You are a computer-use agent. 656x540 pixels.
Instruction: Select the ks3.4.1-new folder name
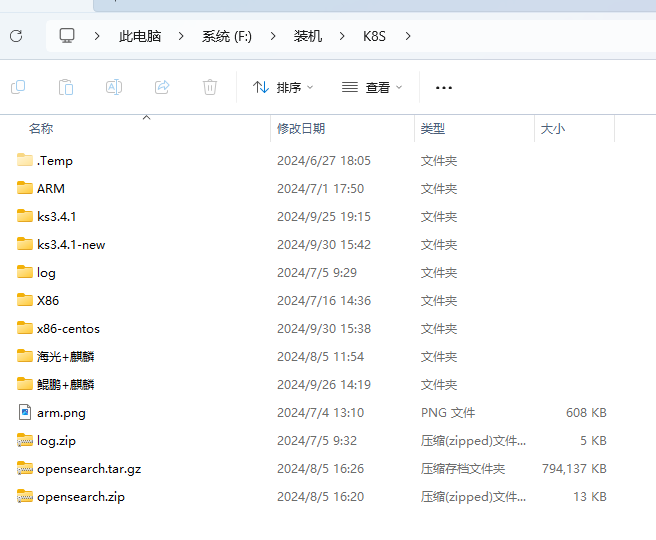(71, 245)
